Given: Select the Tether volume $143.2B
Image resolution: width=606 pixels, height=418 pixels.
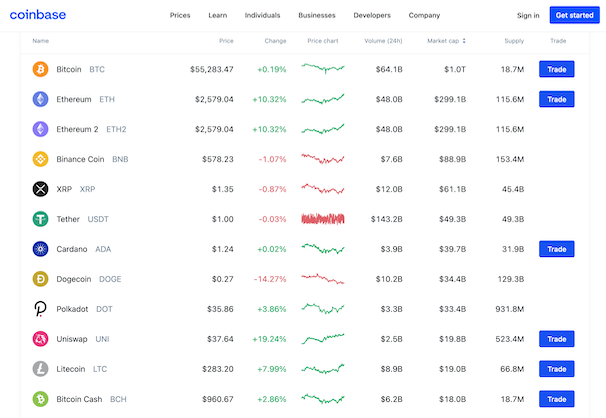Looking at the screenshot, I should coord(386,219).
